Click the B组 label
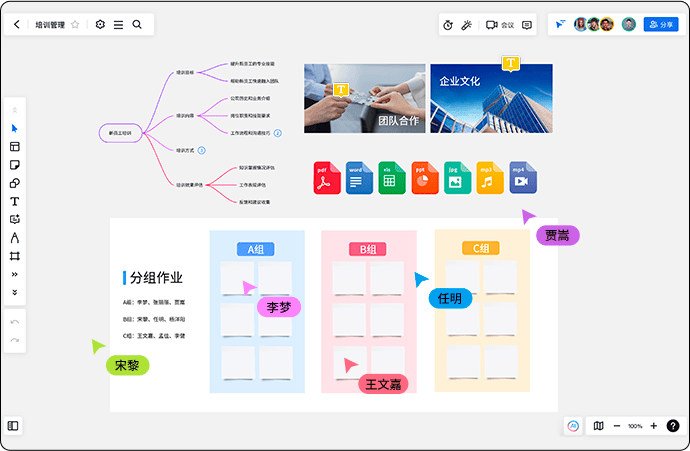690x451 pixels. point(368,249)
